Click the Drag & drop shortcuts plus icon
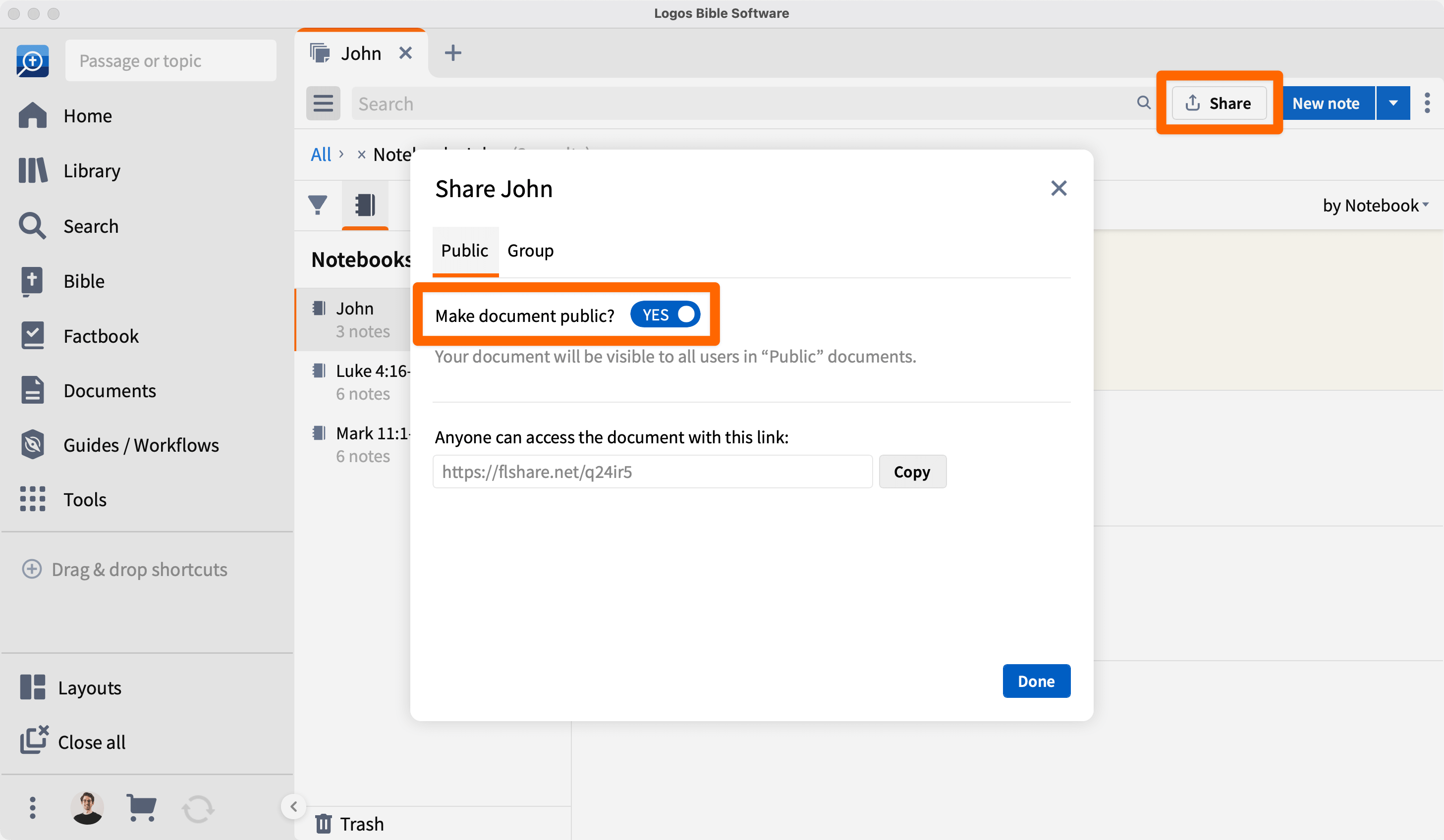1444x840 pixels. click(32, 569)
